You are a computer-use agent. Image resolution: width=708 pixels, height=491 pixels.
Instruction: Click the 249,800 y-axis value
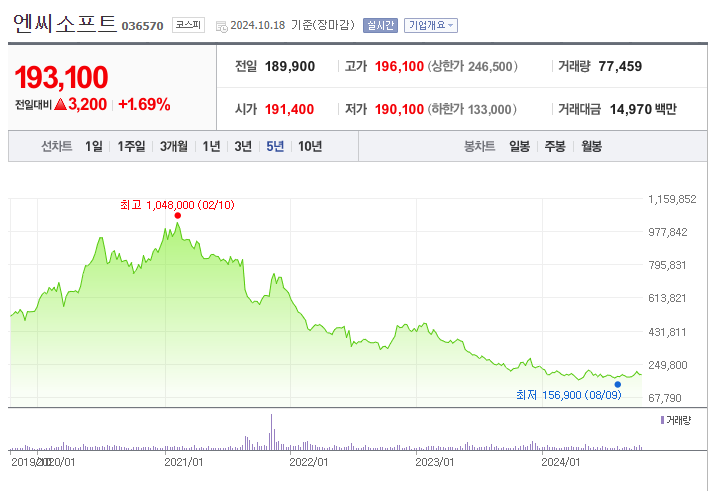668,365
